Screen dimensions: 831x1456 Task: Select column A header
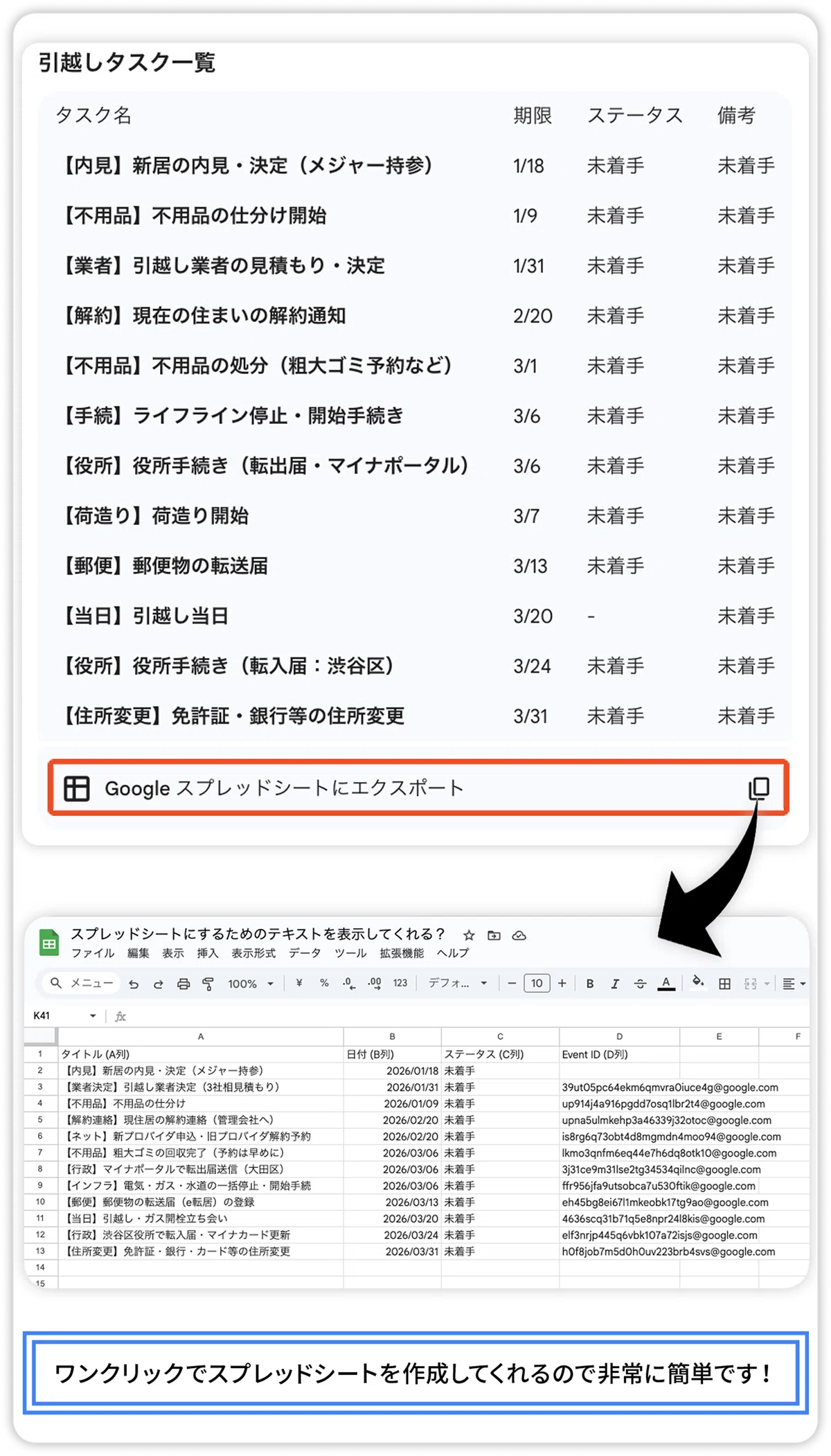pos(201,1036)
